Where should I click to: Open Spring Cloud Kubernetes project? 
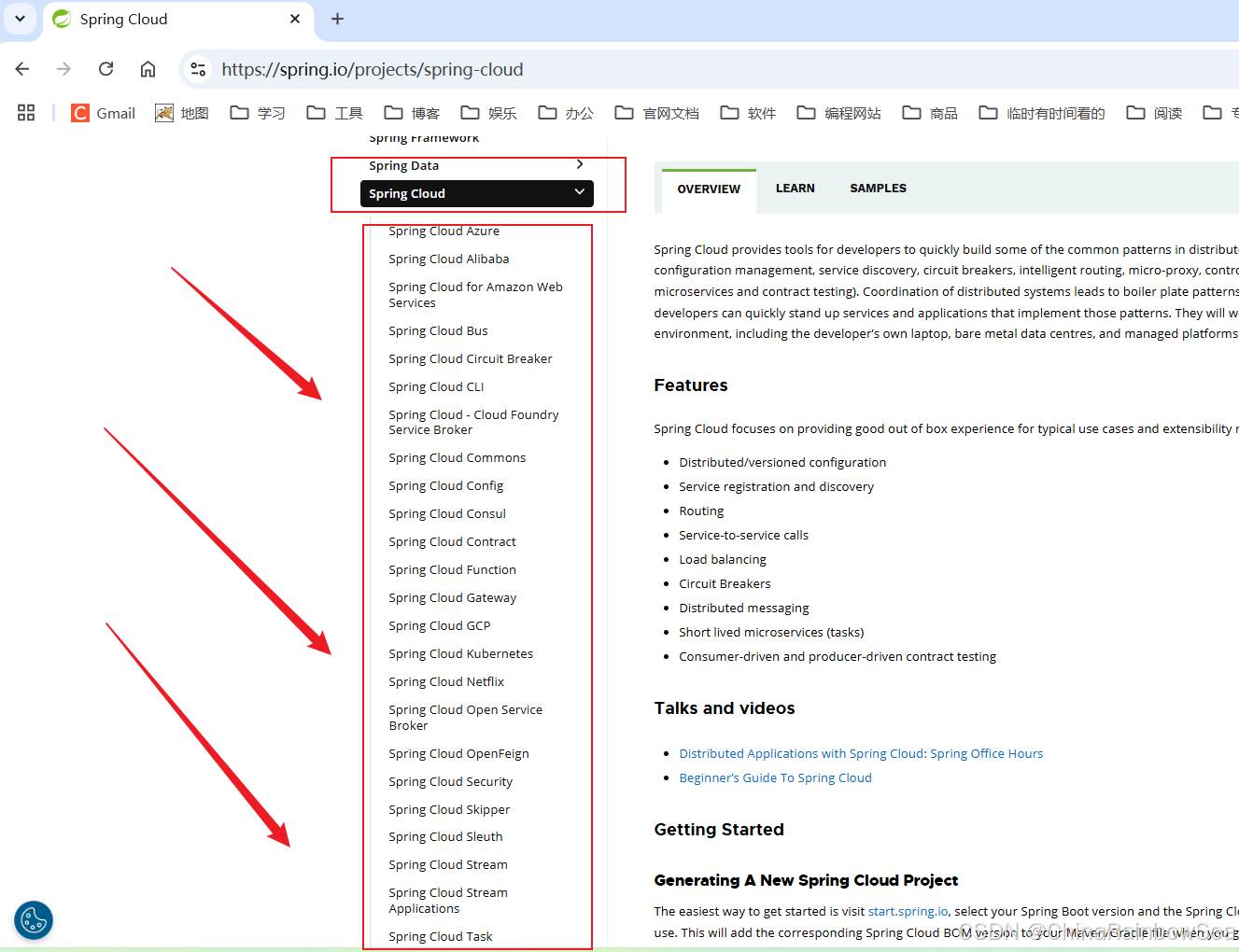461,653
